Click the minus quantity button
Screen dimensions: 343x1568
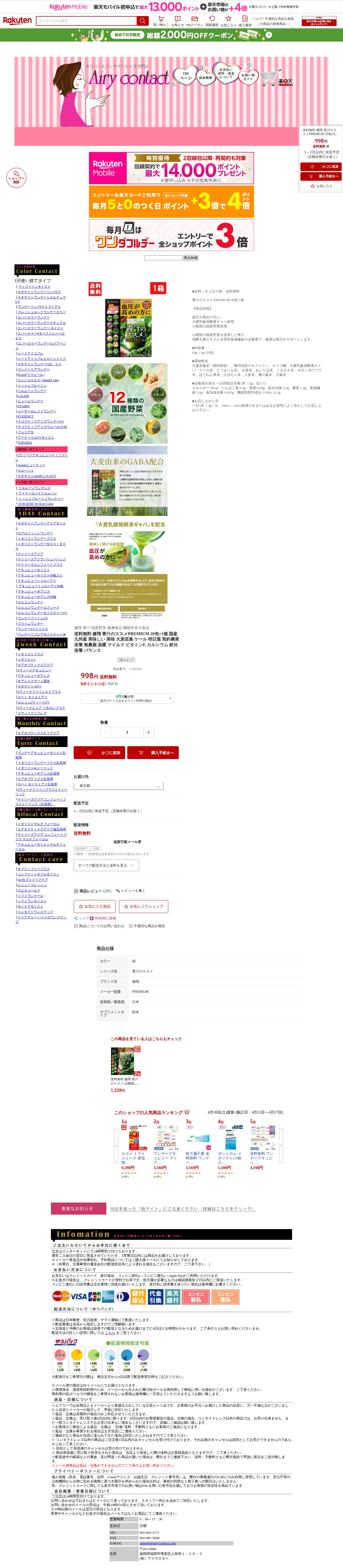[x=105, y=732]
